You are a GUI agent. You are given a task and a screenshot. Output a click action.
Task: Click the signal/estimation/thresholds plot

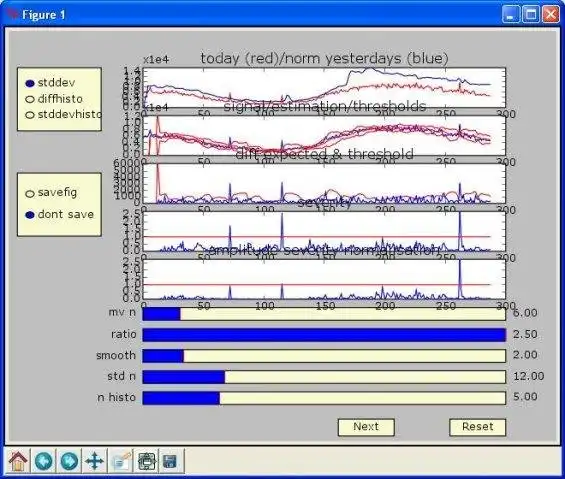click(x=324, y=136)
